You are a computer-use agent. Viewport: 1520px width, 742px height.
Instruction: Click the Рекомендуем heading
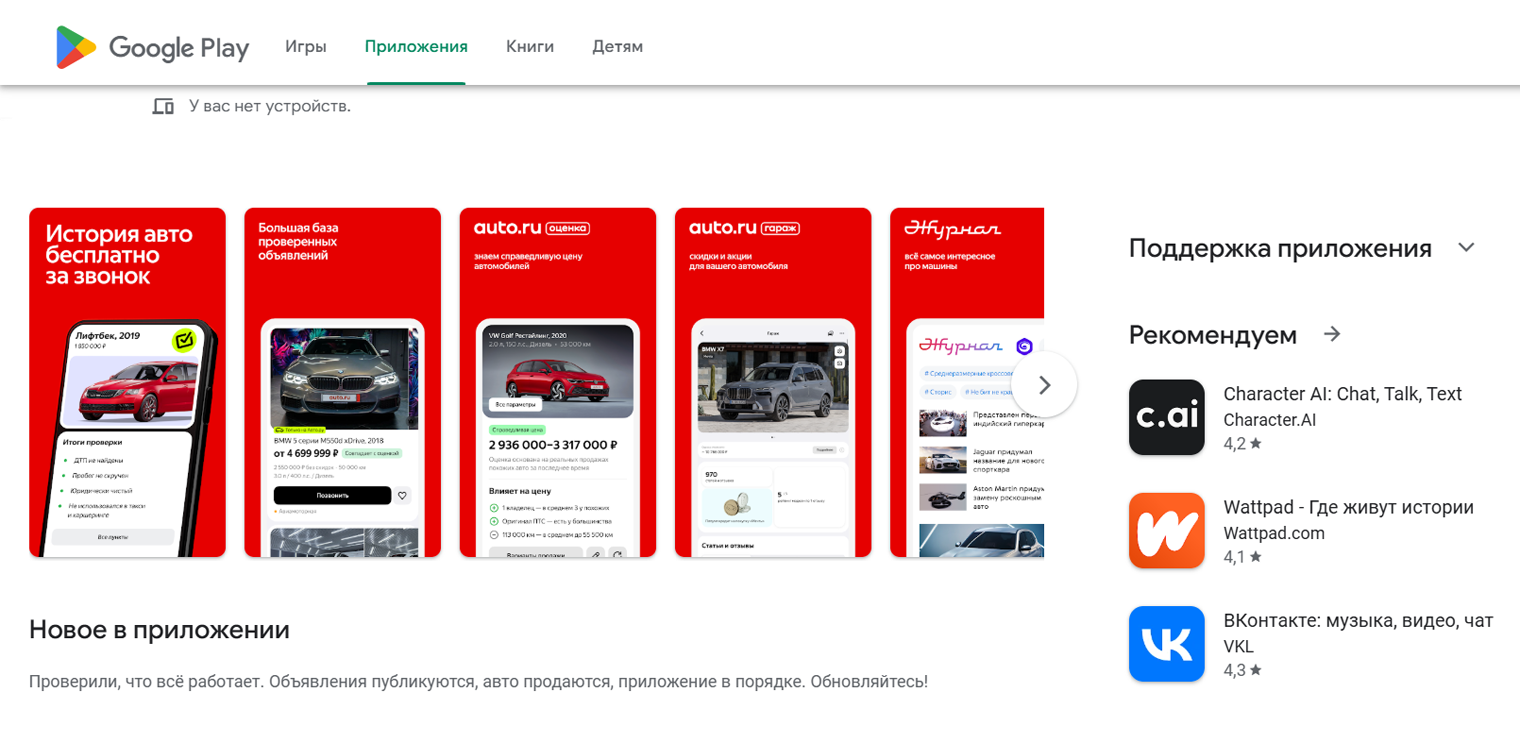pyautogui.click(x=1213, y=335)
